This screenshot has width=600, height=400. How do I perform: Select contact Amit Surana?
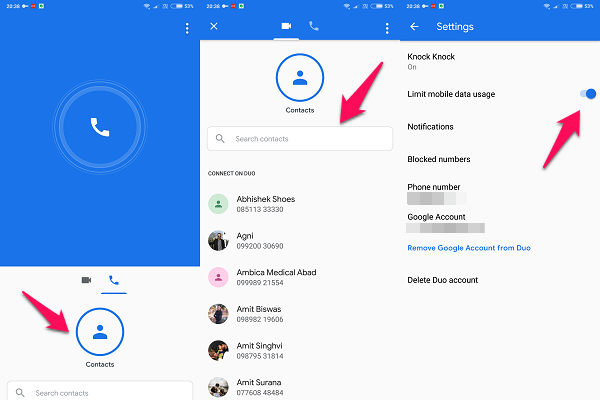[x=300, y=387]
